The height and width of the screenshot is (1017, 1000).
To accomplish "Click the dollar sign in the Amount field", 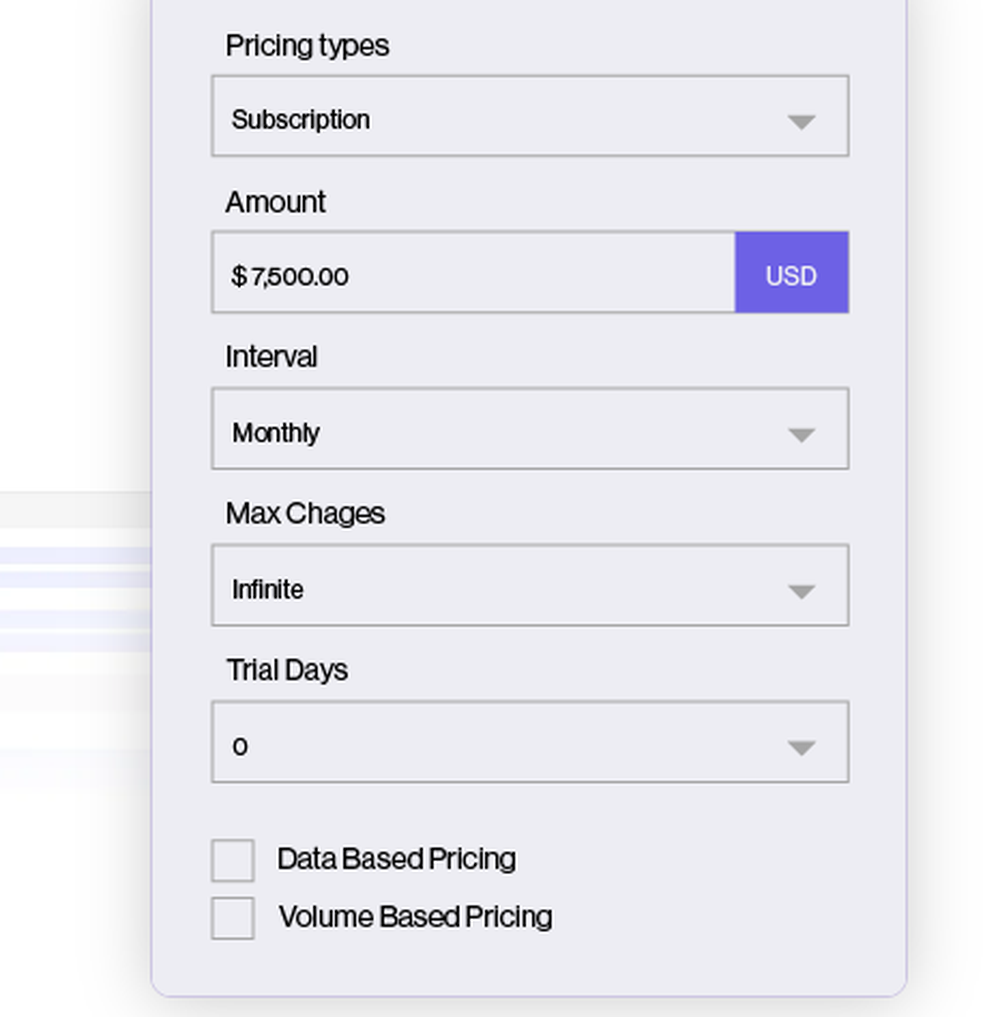I will coord(238,276).
